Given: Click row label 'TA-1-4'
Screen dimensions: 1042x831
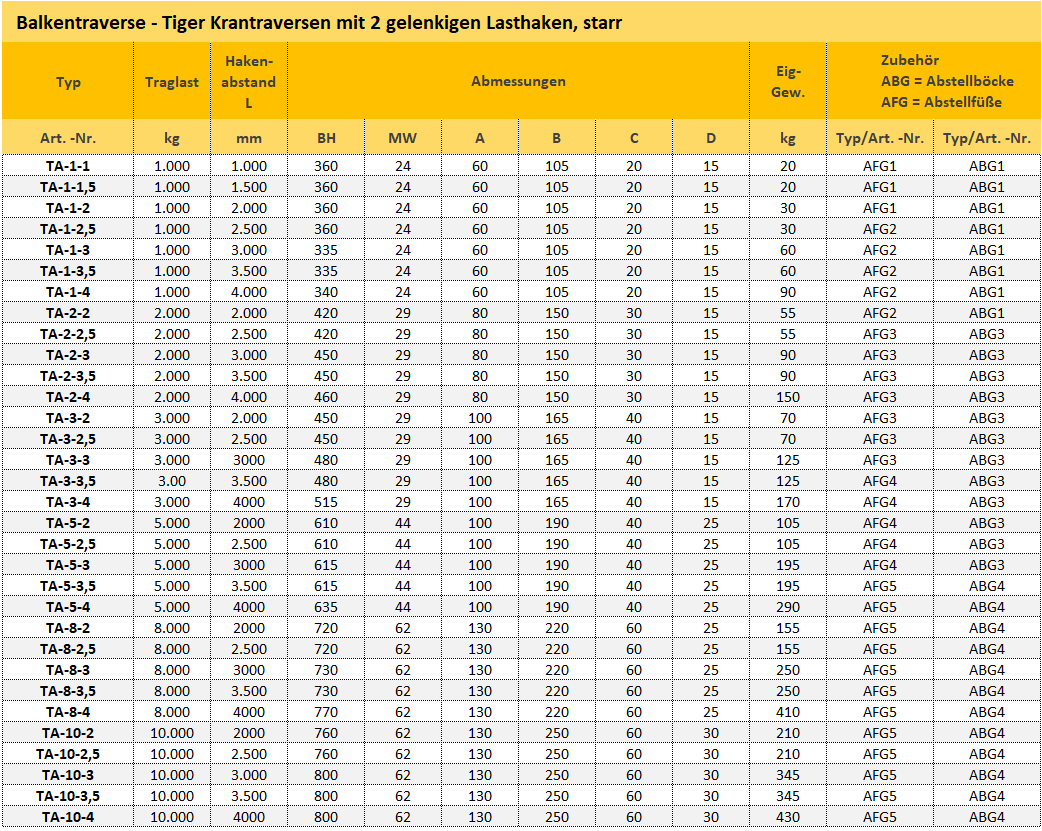Looking at the screenshot, I should (68, 292).
